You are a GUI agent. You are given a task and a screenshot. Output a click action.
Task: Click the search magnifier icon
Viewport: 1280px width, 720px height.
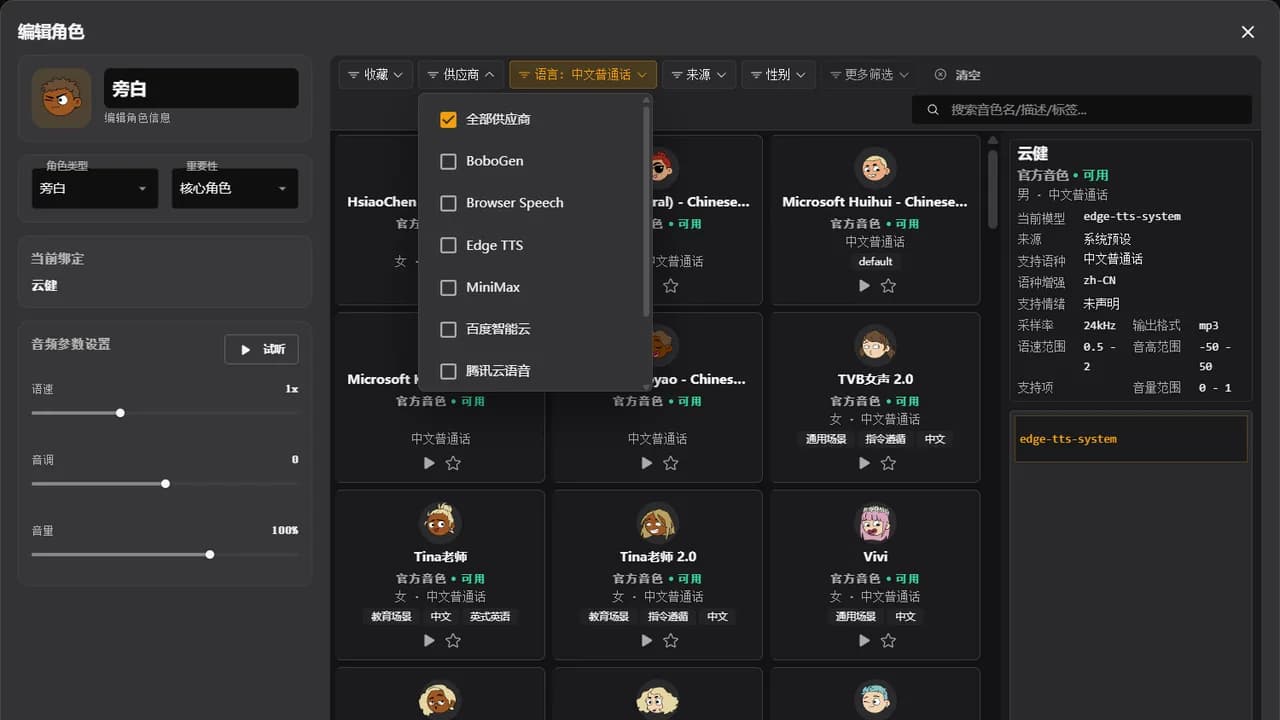pyautogui.click(x=933, y=109)
